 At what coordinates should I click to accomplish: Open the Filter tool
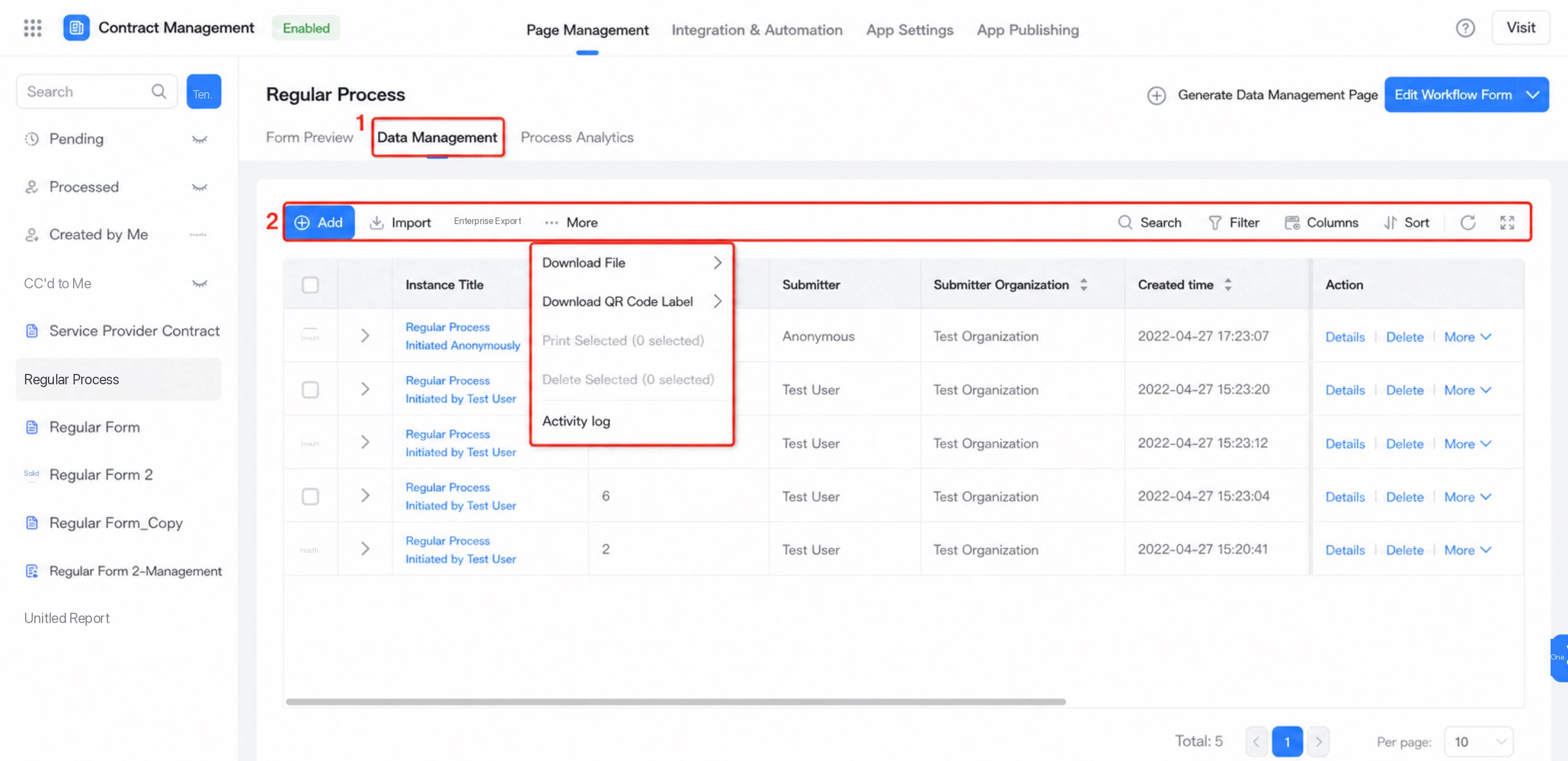(x=1234, y=223)
